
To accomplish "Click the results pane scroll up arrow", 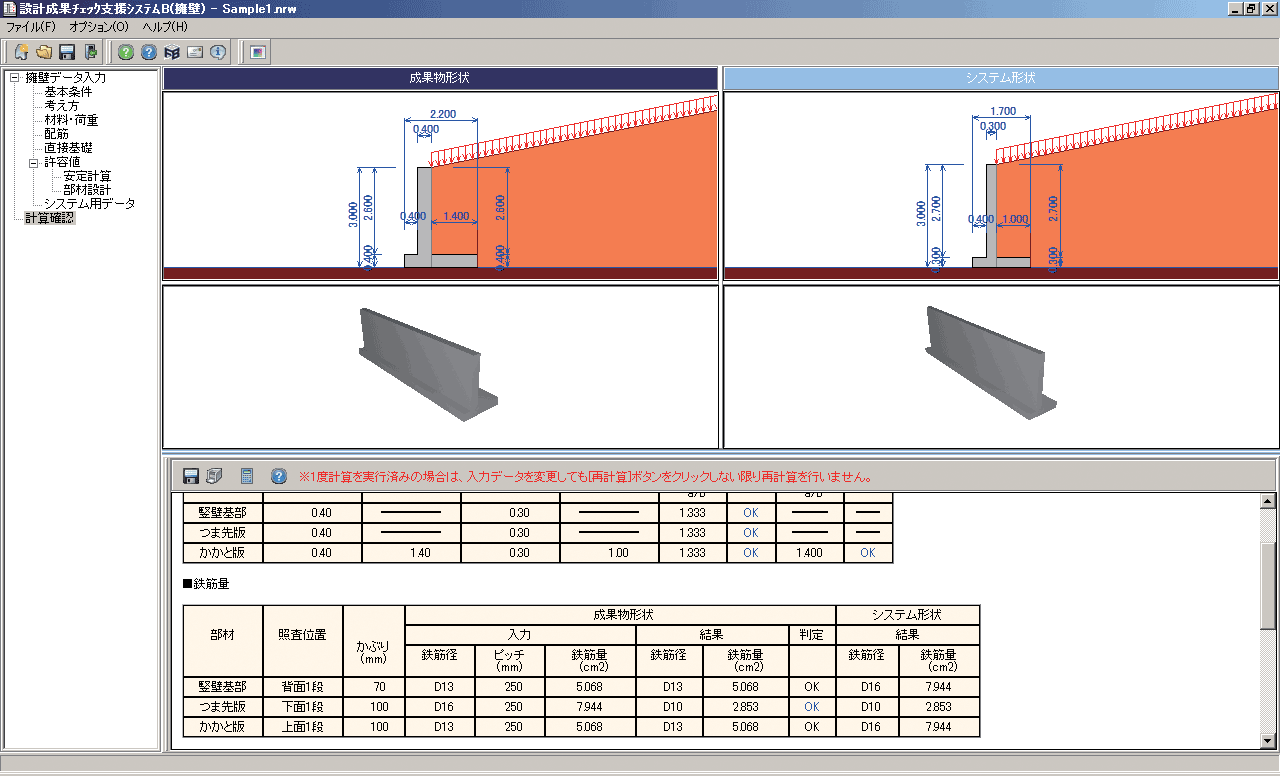I will (1268, 502).
